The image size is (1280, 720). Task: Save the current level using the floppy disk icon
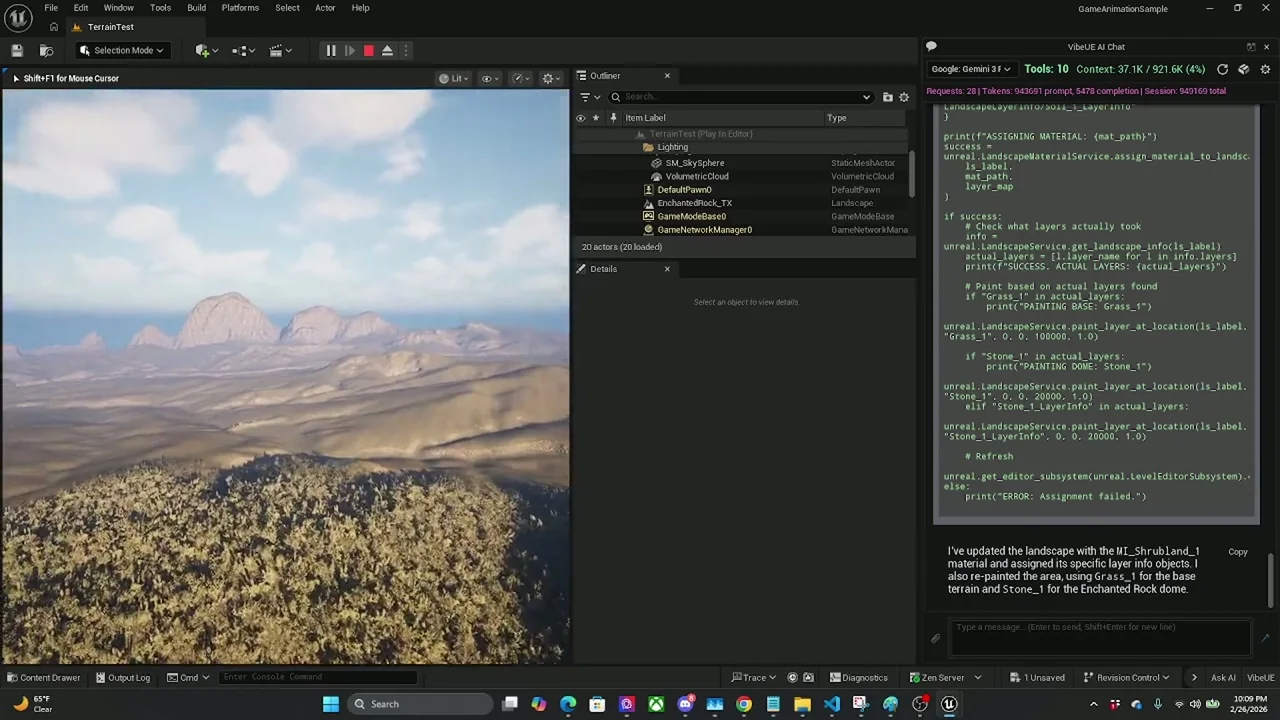click(x=17, y=50)
